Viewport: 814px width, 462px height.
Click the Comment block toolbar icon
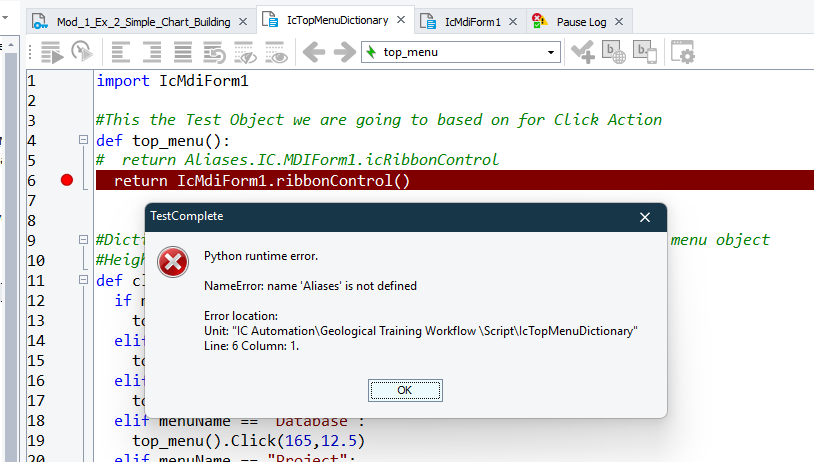pos(183,52)
